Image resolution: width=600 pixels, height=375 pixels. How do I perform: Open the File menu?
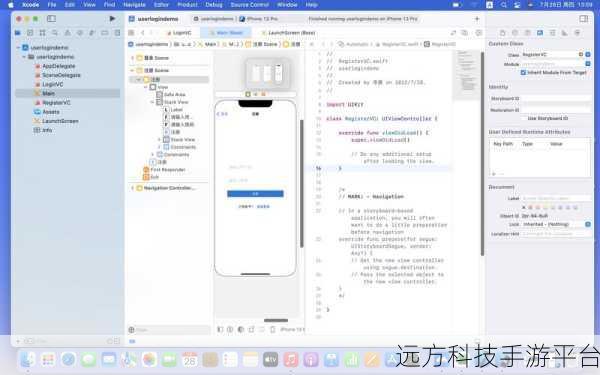coord(52,5)
